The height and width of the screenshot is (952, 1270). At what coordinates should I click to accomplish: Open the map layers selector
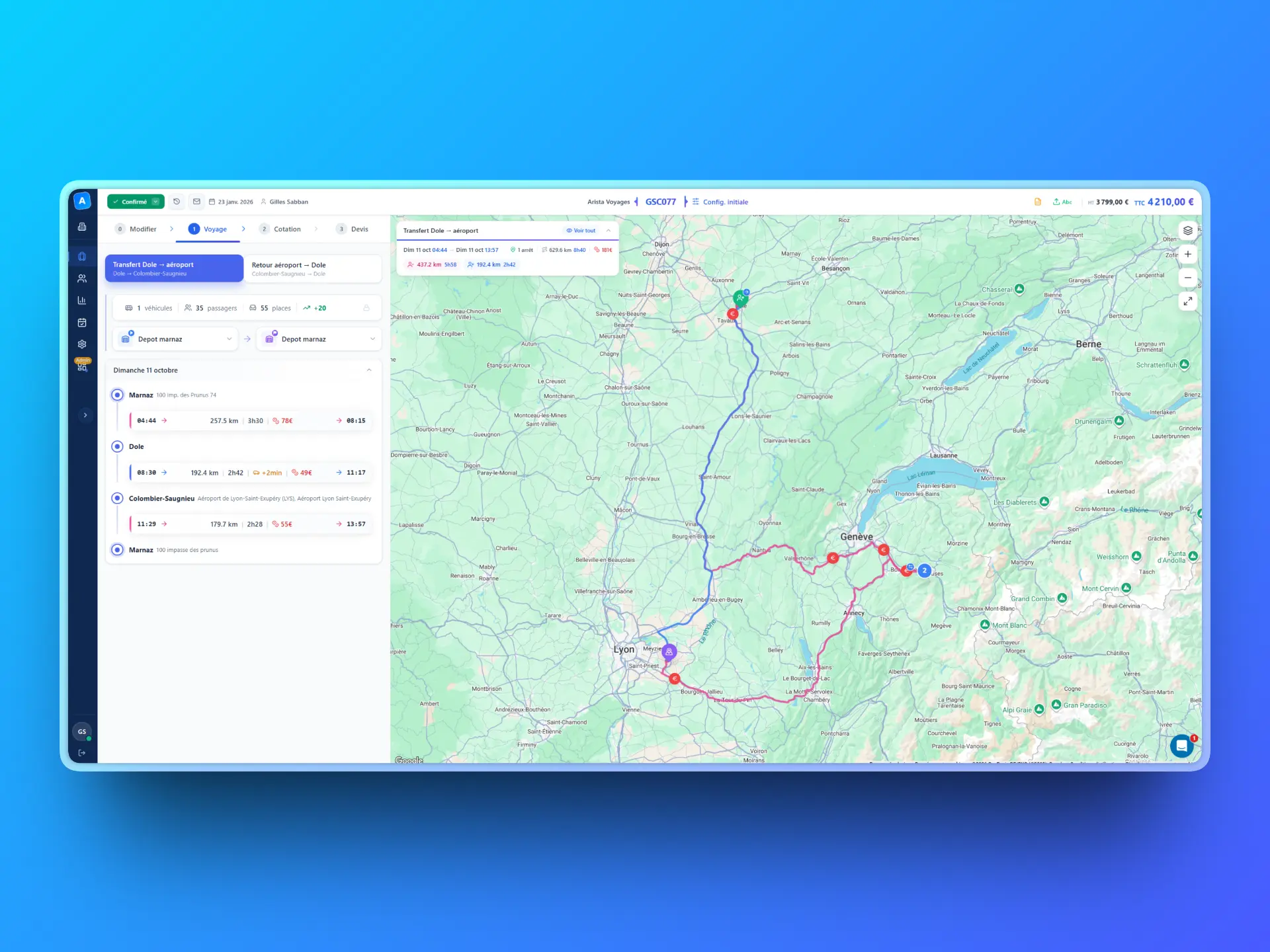[x=1187, y=230]
